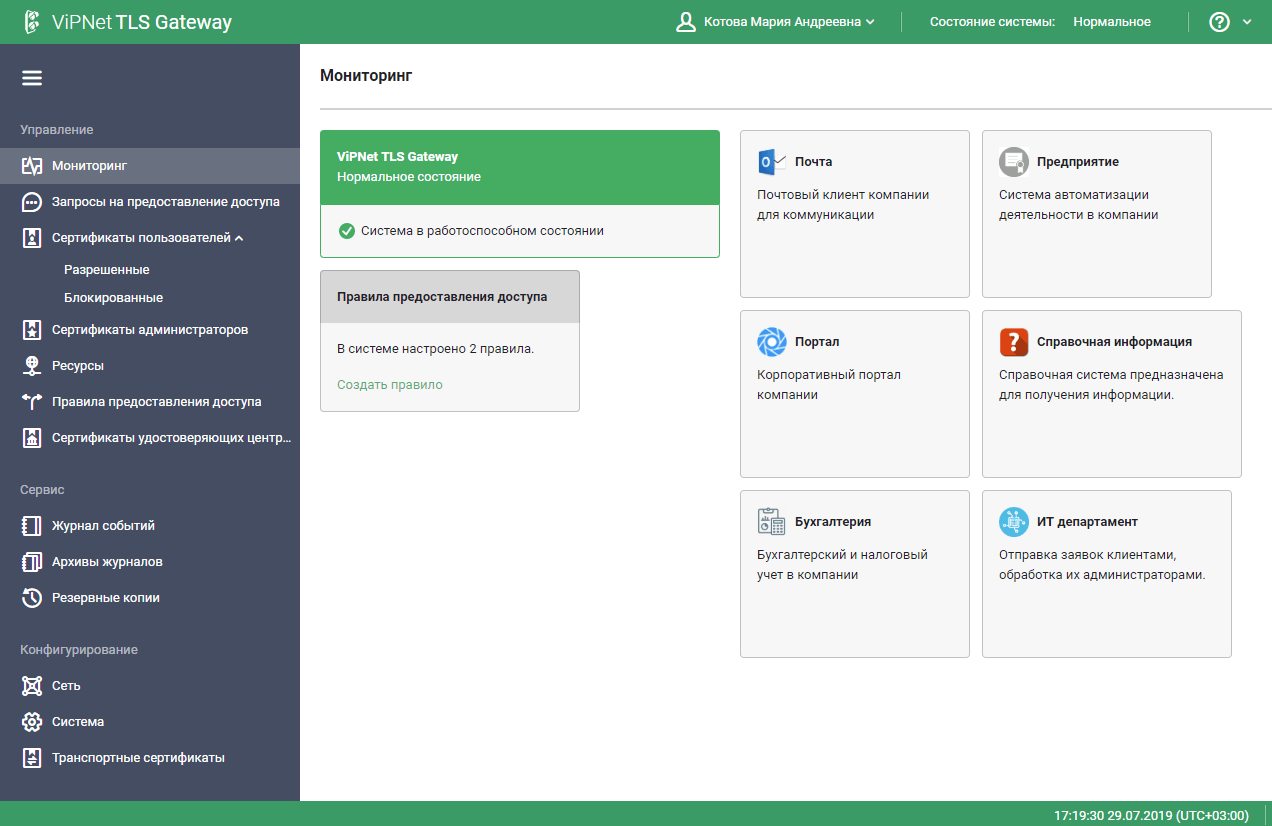The height and width of the screenshot is (826, 1272).
Task: Open the Ресурсы section
Action: tap(150, 366)
